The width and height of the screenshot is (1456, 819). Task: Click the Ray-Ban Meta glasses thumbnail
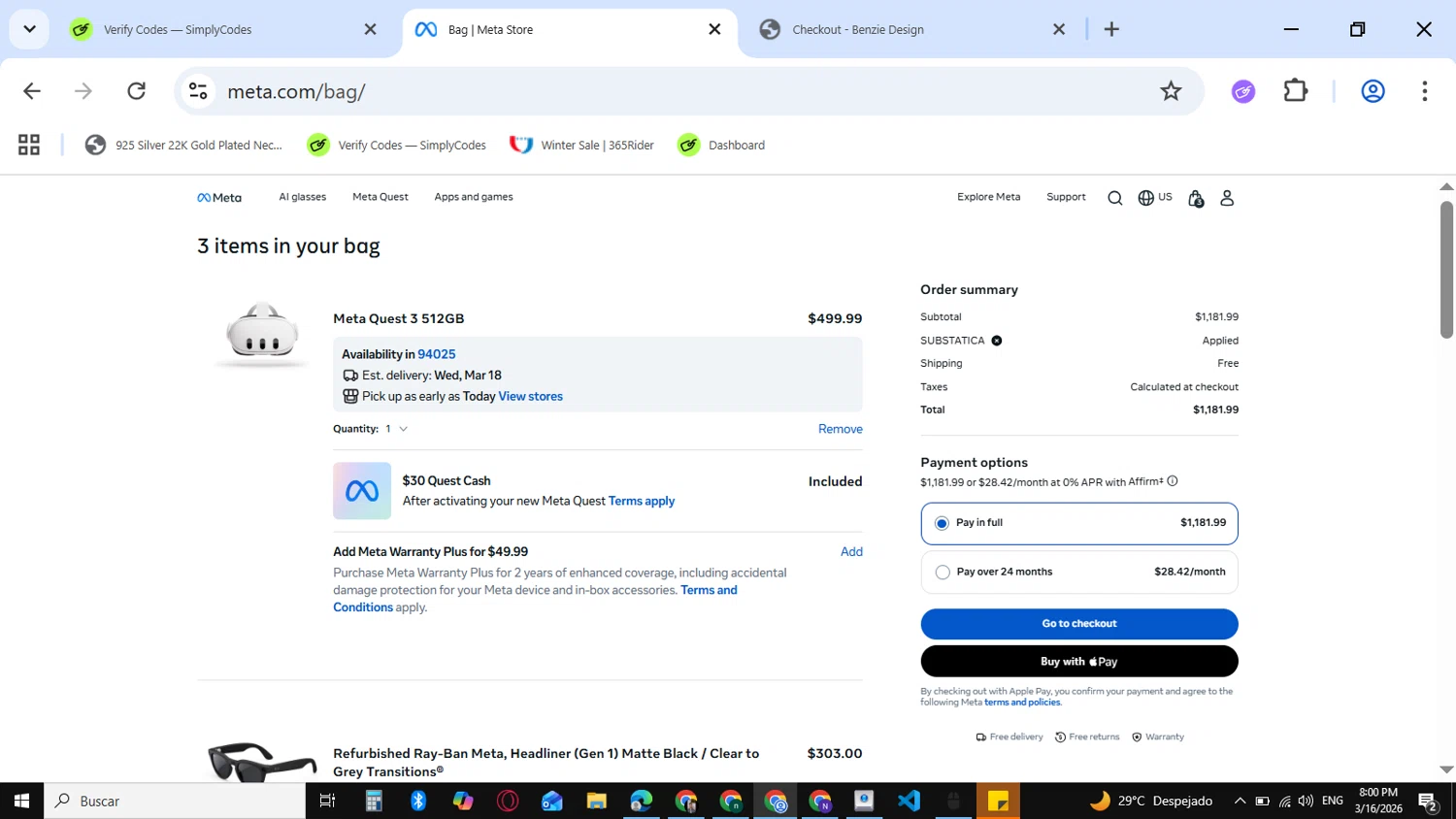[x=261, y=762]
